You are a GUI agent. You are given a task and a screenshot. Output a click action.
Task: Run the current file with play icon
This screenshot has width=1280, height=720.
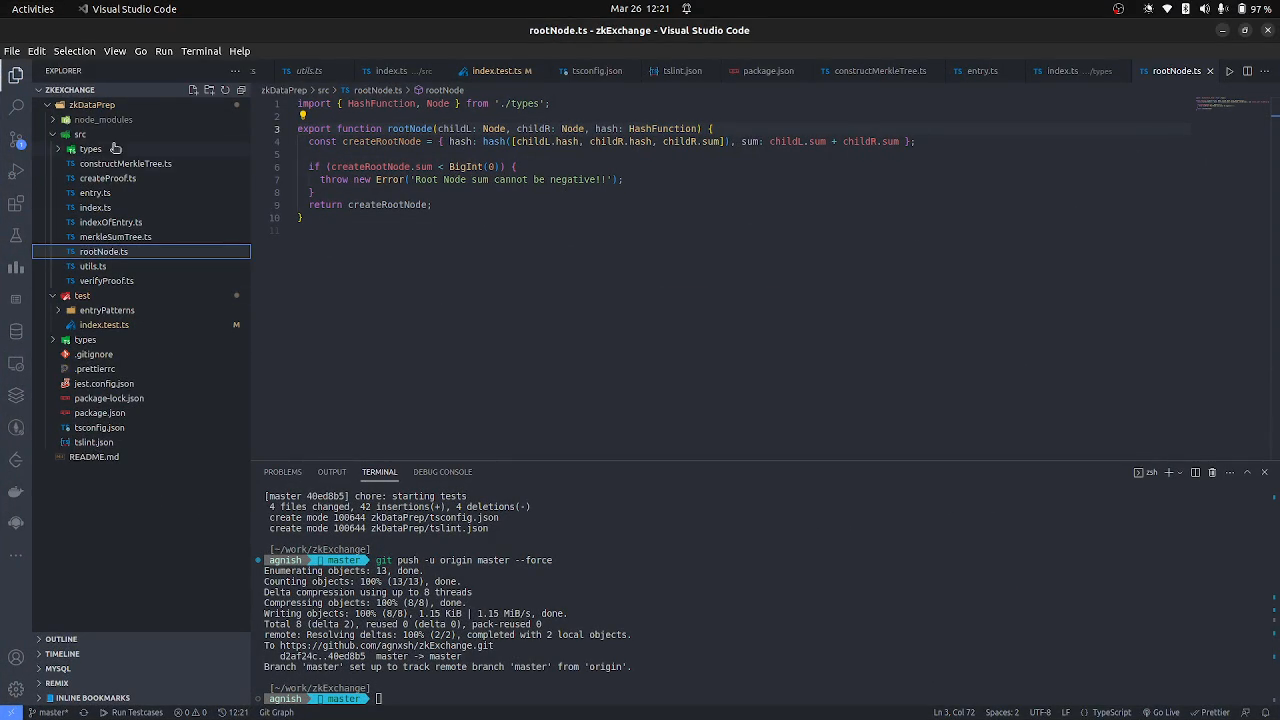[1230, 71]
